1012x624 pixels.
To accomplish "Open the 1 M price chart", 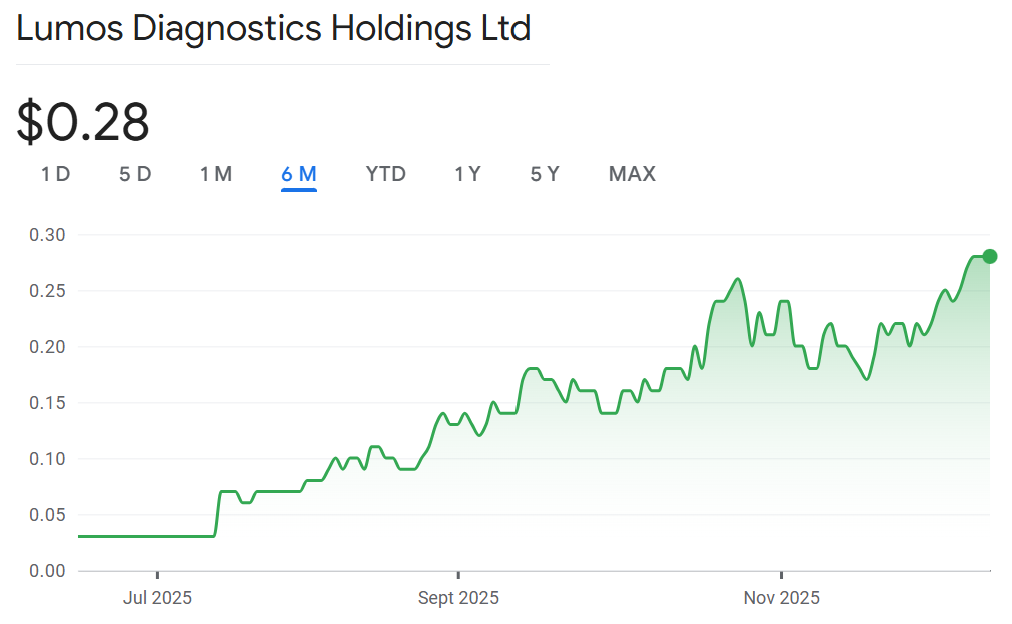I will click(216, 173).
